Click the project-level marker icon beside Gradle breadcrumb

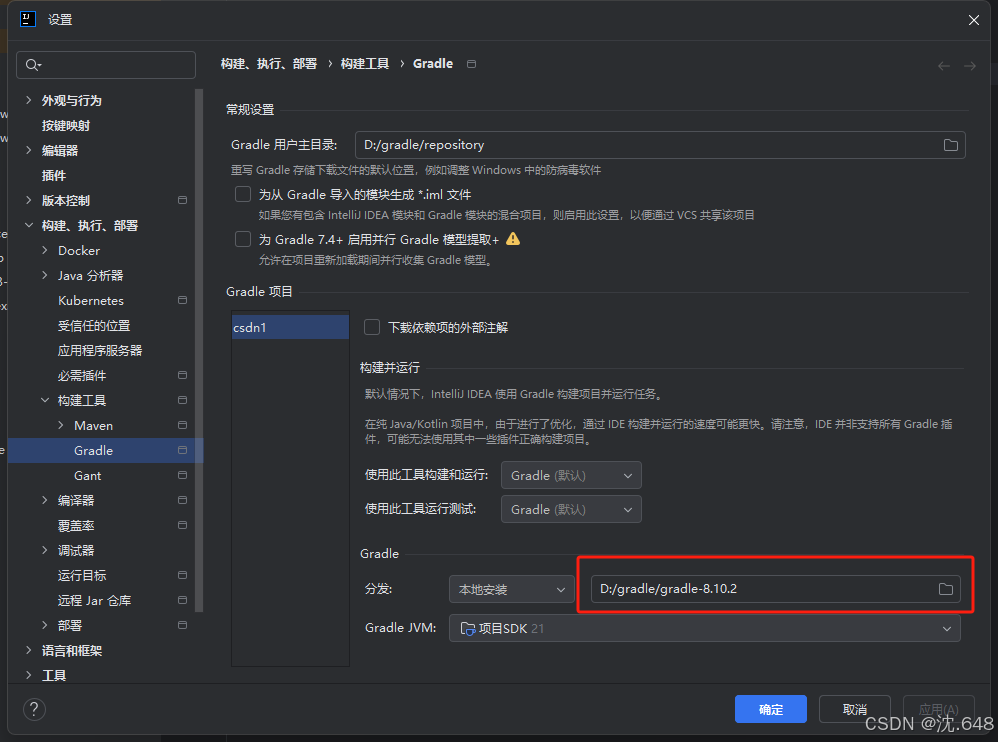pos(471,64)
